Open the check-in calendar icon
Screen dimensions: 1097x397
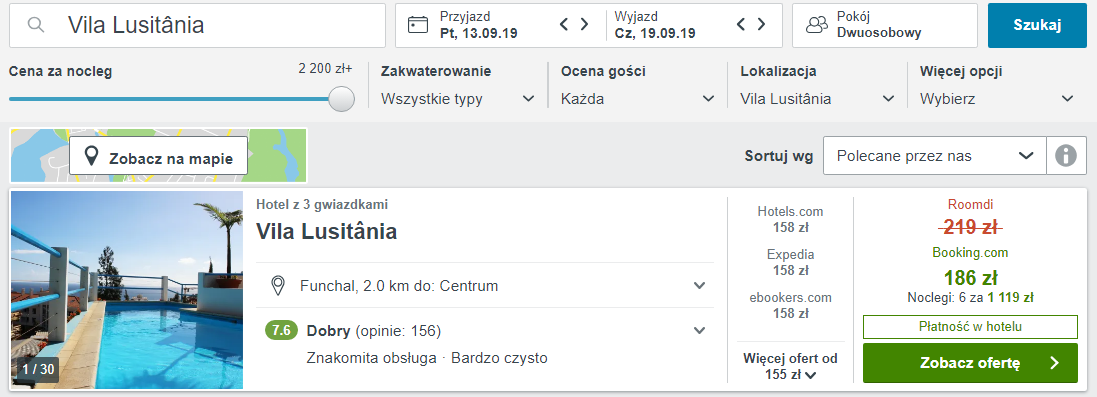point(418,25)
